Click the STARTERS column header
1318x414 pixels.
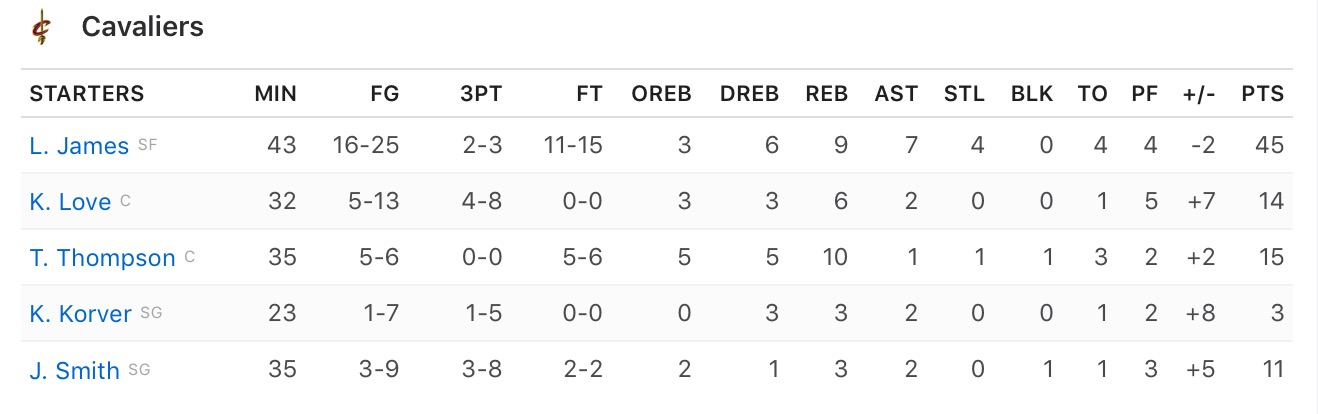(x=87, y=94)
